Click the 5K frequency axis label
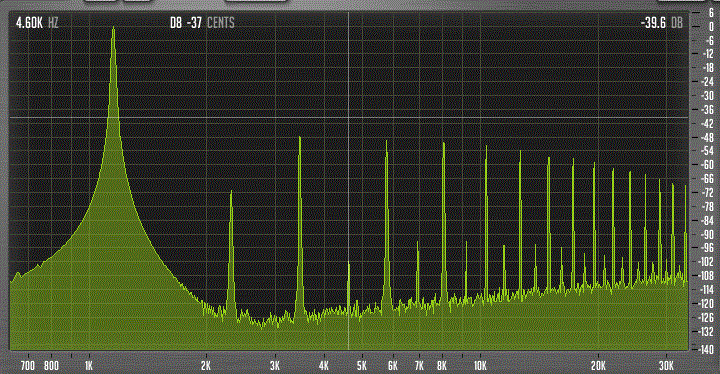The height and width of the screenshot is (374, 720). point(362,366)
